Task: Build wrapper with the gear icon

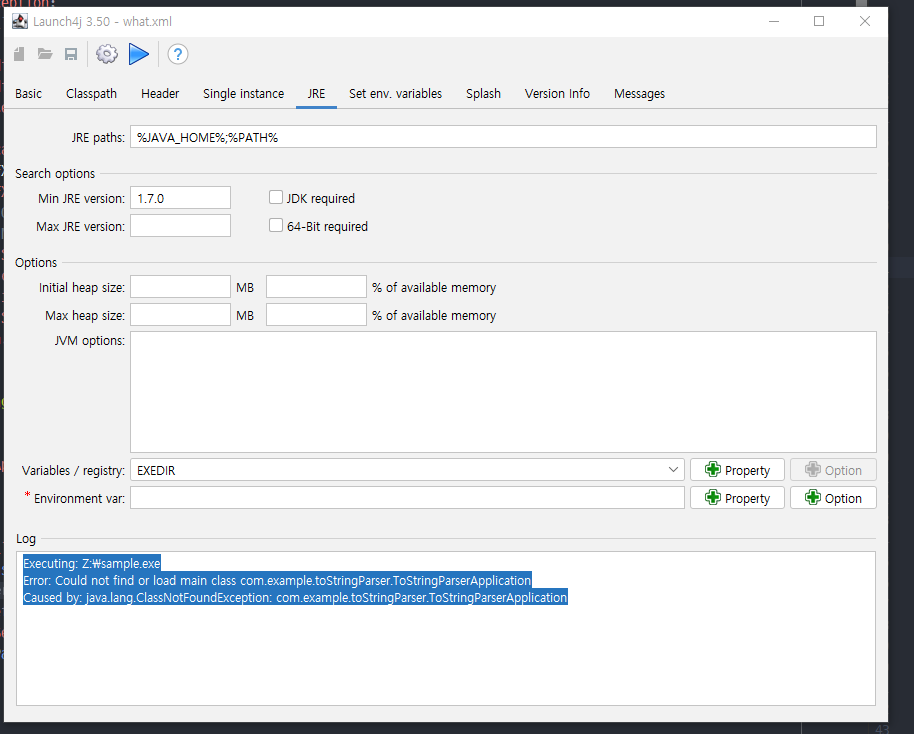Action: pos(107,54)
